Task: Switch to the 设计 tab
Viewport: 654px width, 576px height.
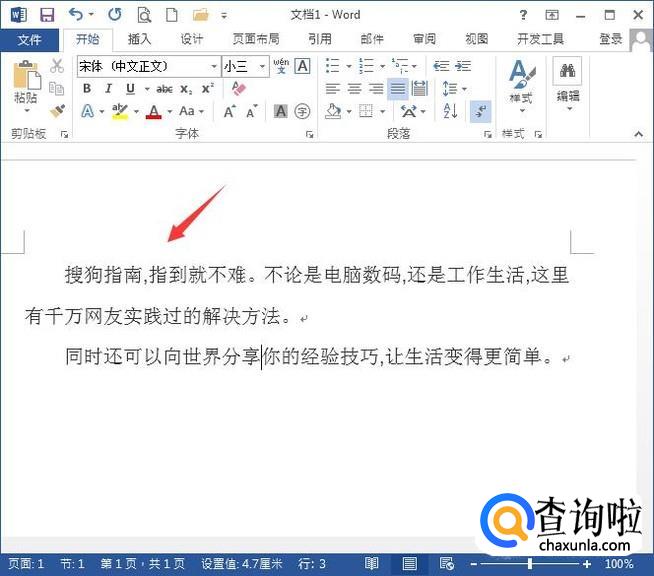Action: (x=191, y=39)
